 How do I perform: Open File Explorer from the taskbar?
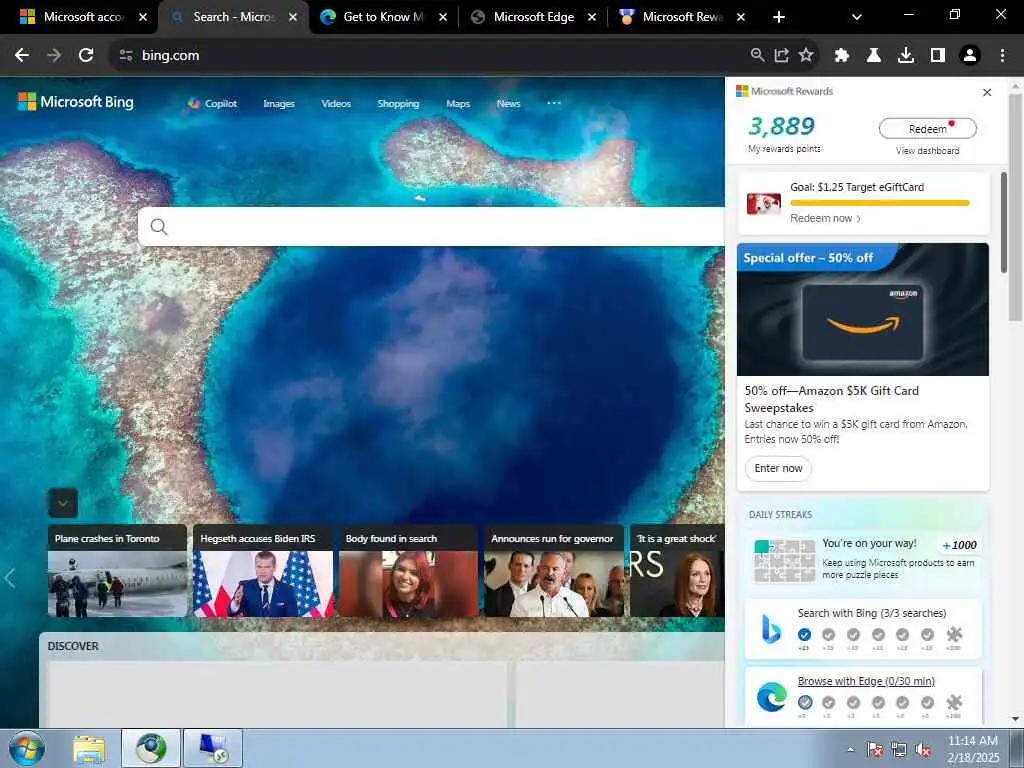(x=89, y=749)
